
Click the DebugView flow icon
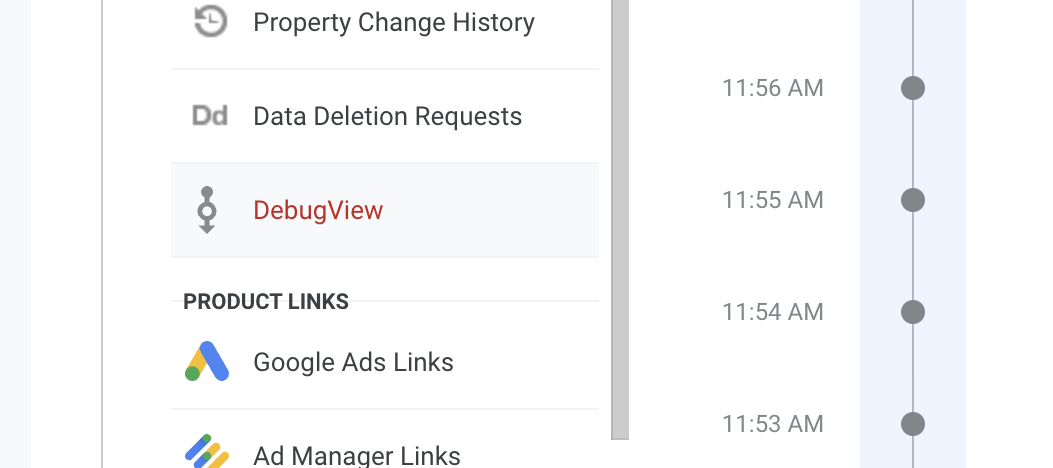pos(207,210)
